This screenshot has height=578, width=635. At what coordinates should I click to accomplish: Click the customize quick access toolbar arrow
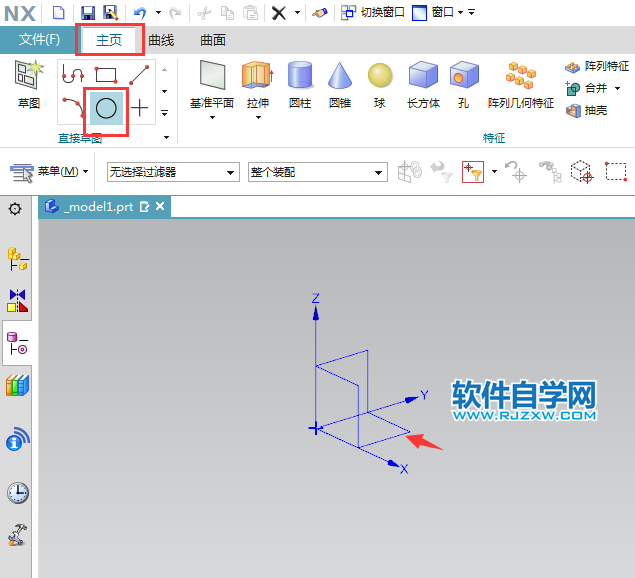click(x=472, y=13)
